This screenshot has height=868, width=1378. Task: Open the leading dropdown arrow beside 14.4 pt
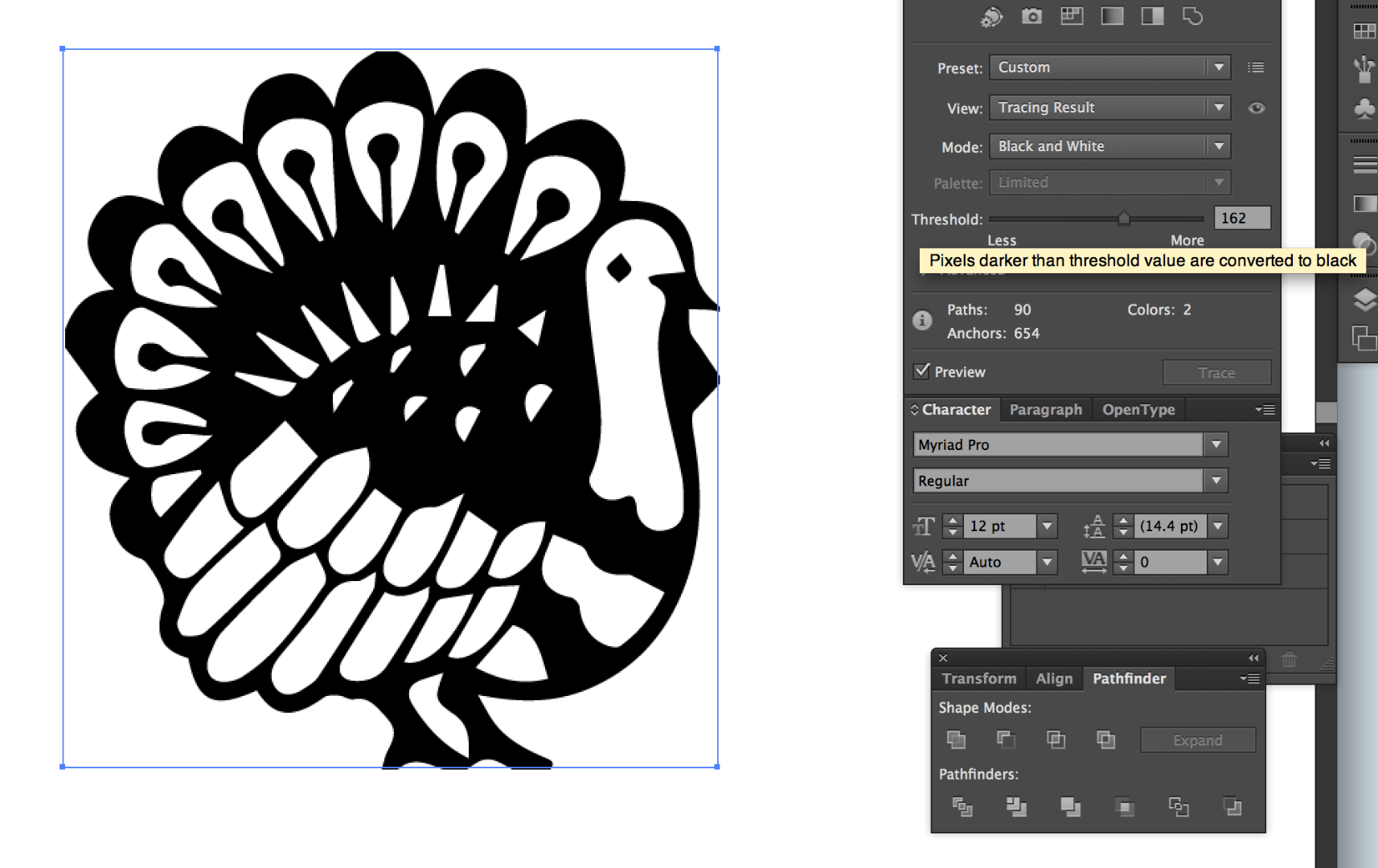point(1218,526)
